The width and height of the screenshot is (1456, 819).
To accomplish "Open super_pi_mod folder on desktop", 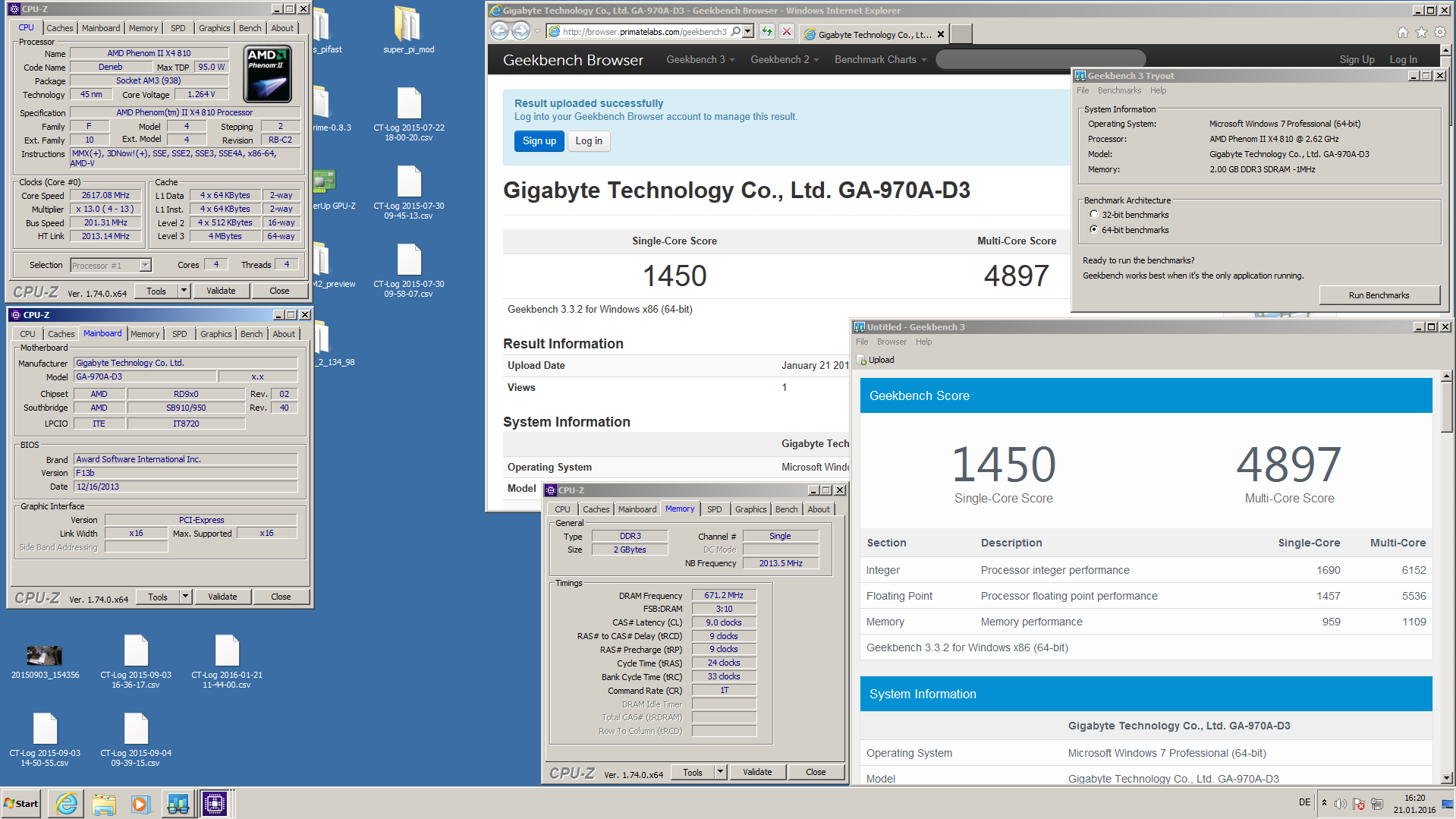I will [x=408, y=30].
